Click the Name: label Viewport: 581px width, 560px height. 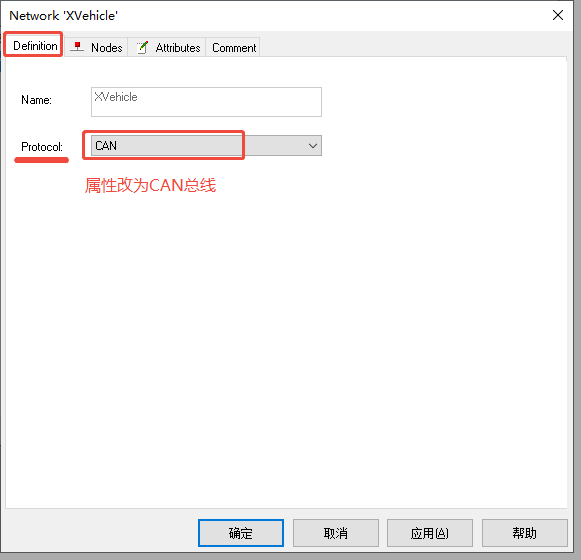click(36, 100)
